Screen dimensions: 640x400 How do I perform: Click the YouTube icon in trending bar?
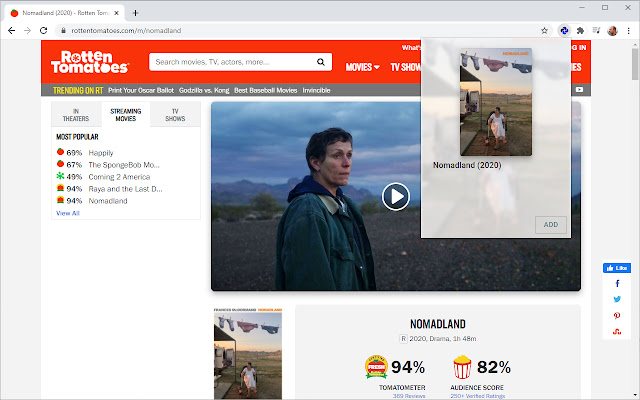pyautogui.click(x=579, y=89)
